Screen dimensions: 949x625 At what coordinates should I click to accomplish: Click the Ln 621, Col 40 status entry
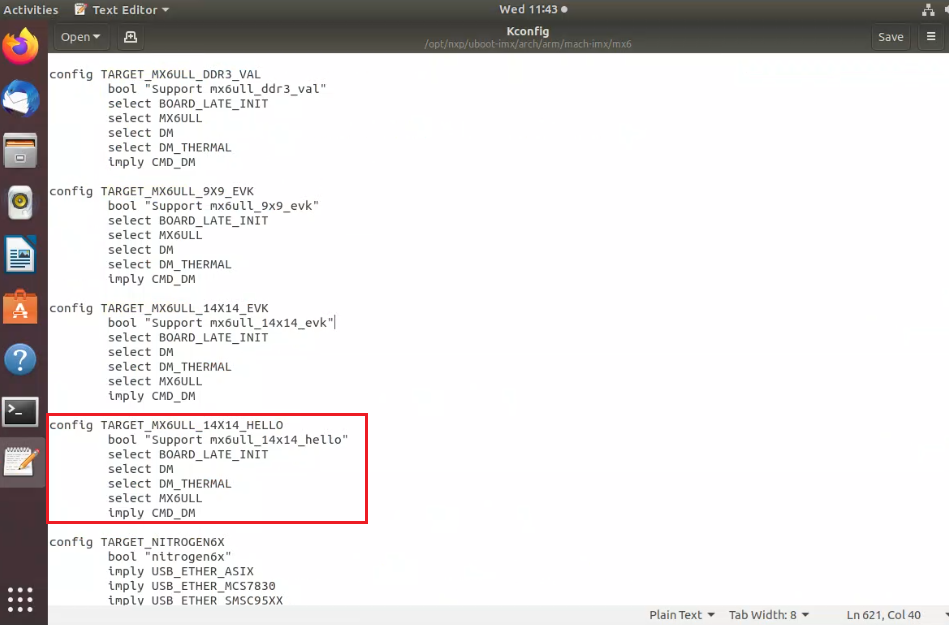(884, 615)
